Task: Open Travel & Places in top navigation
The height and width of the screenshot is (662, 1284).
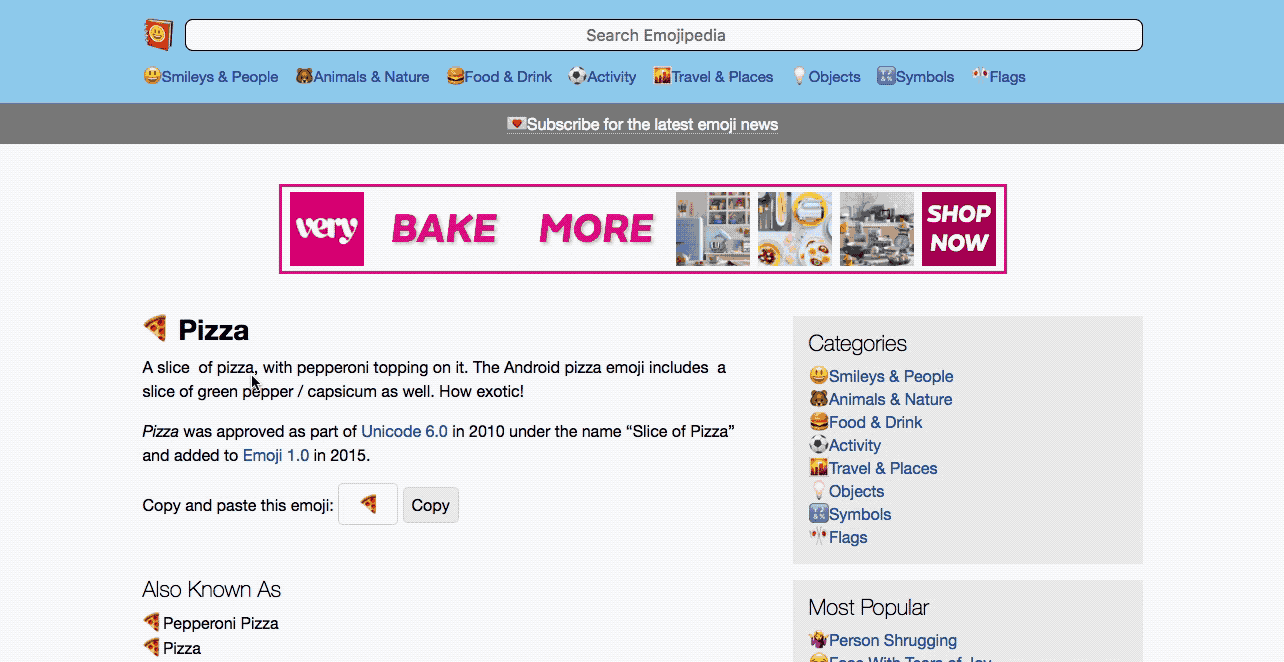Action: point(713,76)
